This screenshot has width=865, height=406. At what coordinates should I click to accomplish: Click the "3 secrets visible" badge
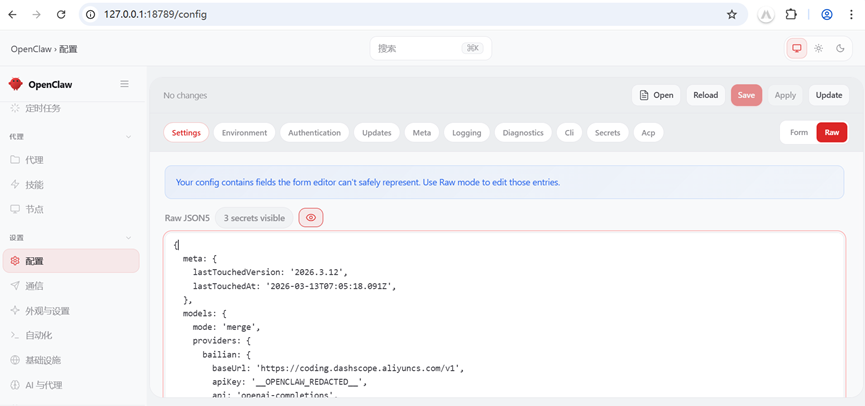coord(254,218)
